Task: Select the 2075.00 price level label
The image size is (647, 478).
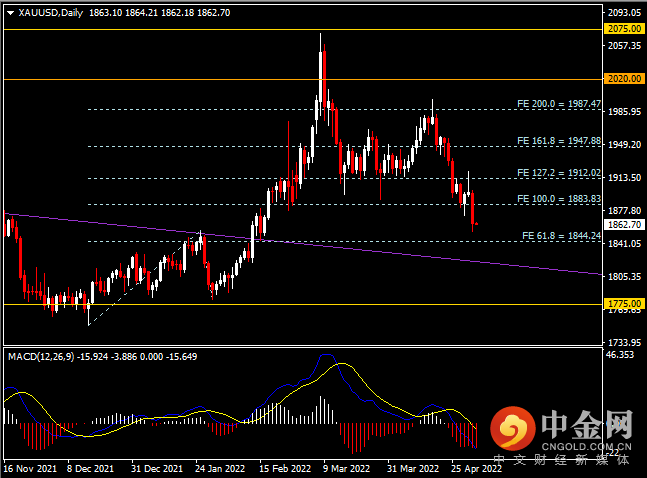Action: (624, 29)
